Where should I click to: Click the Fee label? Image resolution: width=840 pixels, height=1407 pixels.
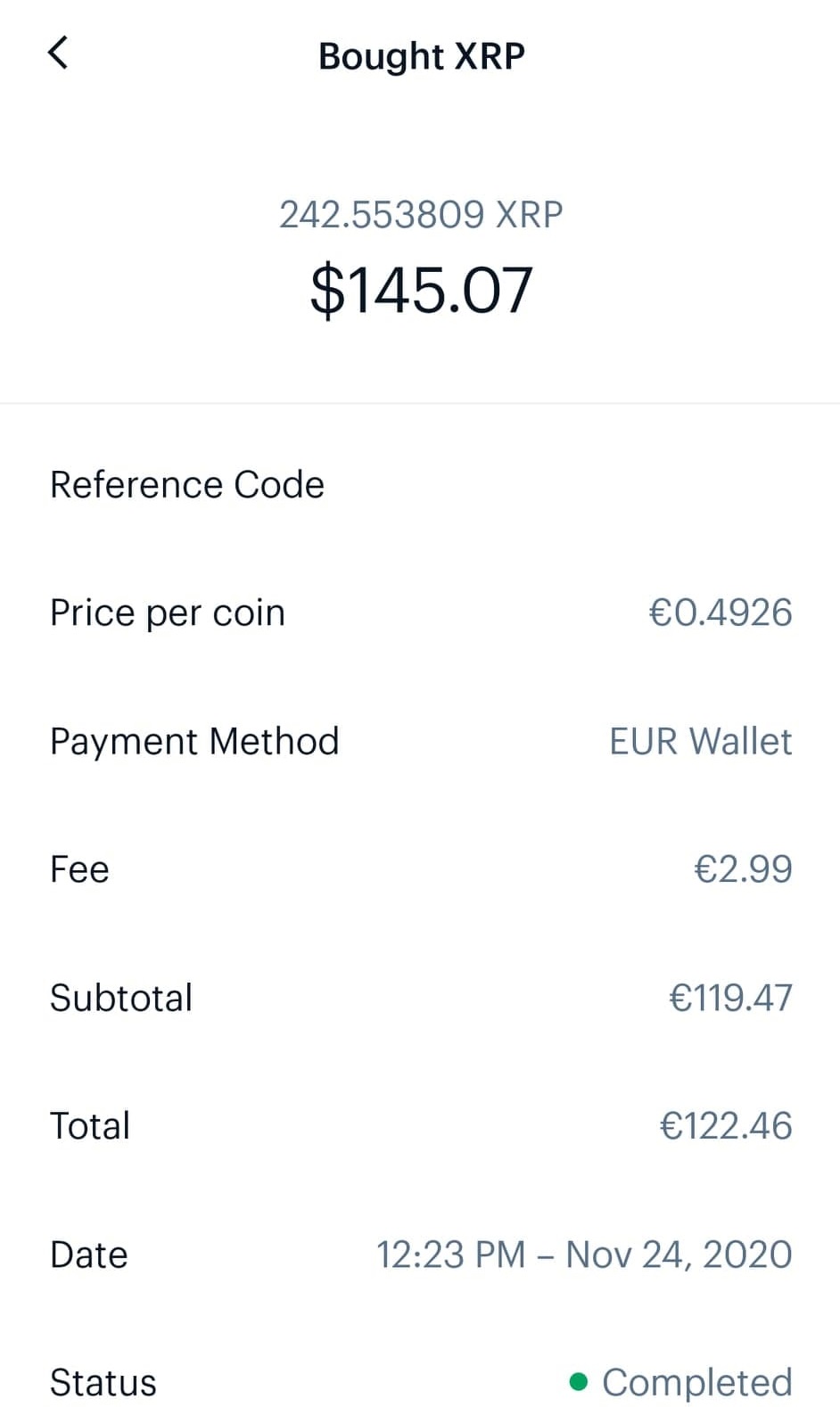(x=79, y=870)
